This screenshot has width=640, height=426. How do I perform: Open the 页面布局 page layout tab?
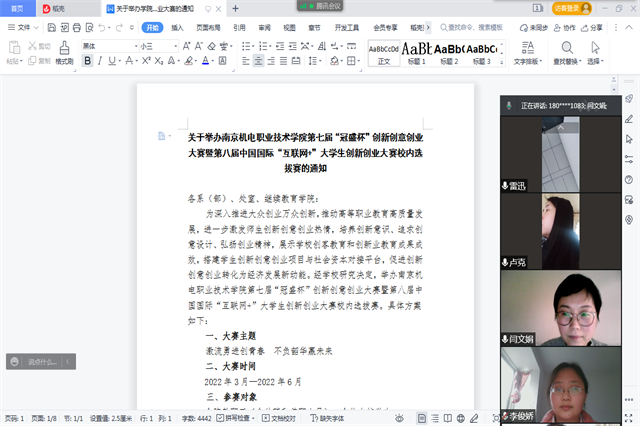pos(208,28)
